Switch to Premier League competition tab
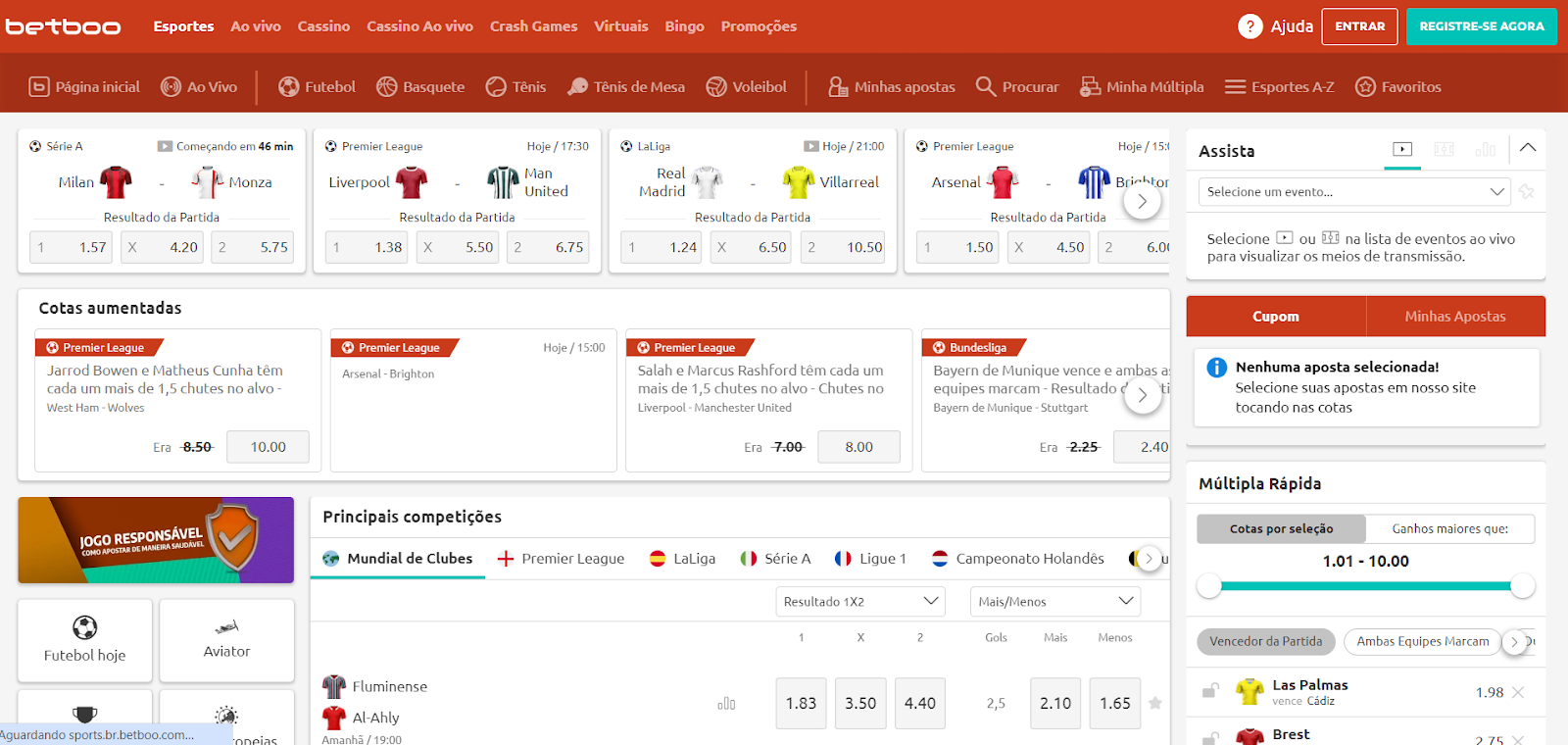This screenshot has width=1568, height=745. 561,558
